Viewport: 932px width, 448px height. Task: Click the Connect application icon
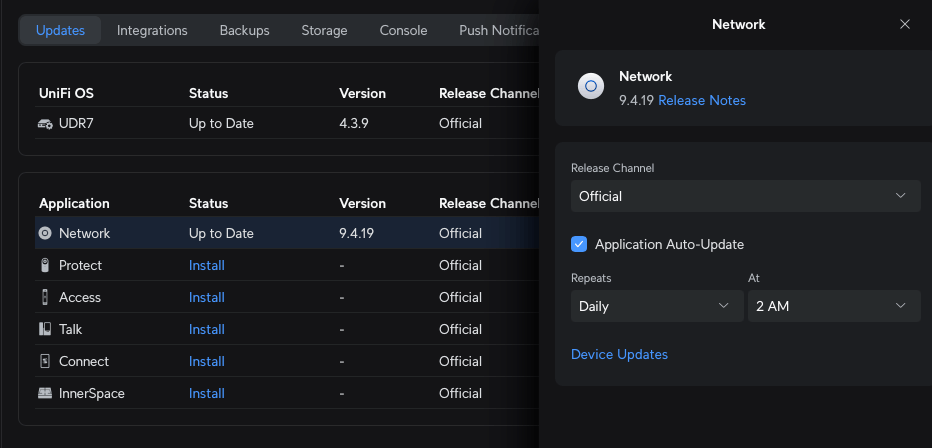[45, 362]
